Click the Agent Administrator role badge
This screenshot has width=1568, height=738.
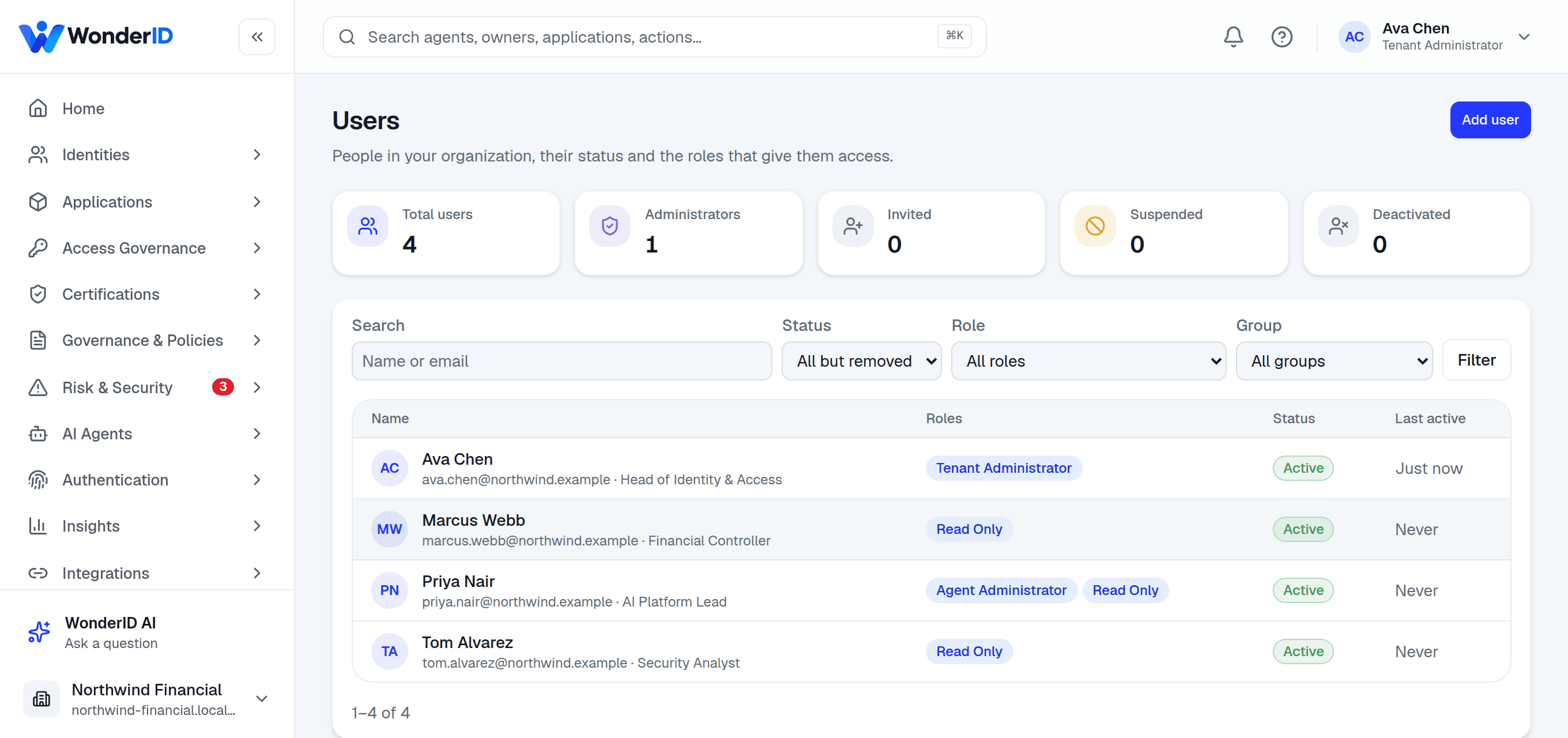click(x=1001, y=590)
